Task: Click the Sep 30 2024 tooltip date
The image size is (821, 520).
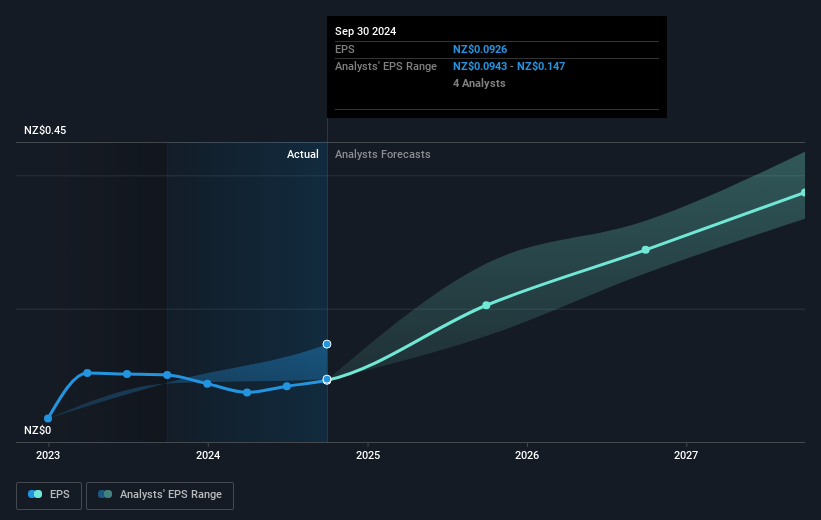Action: [365, 31]
